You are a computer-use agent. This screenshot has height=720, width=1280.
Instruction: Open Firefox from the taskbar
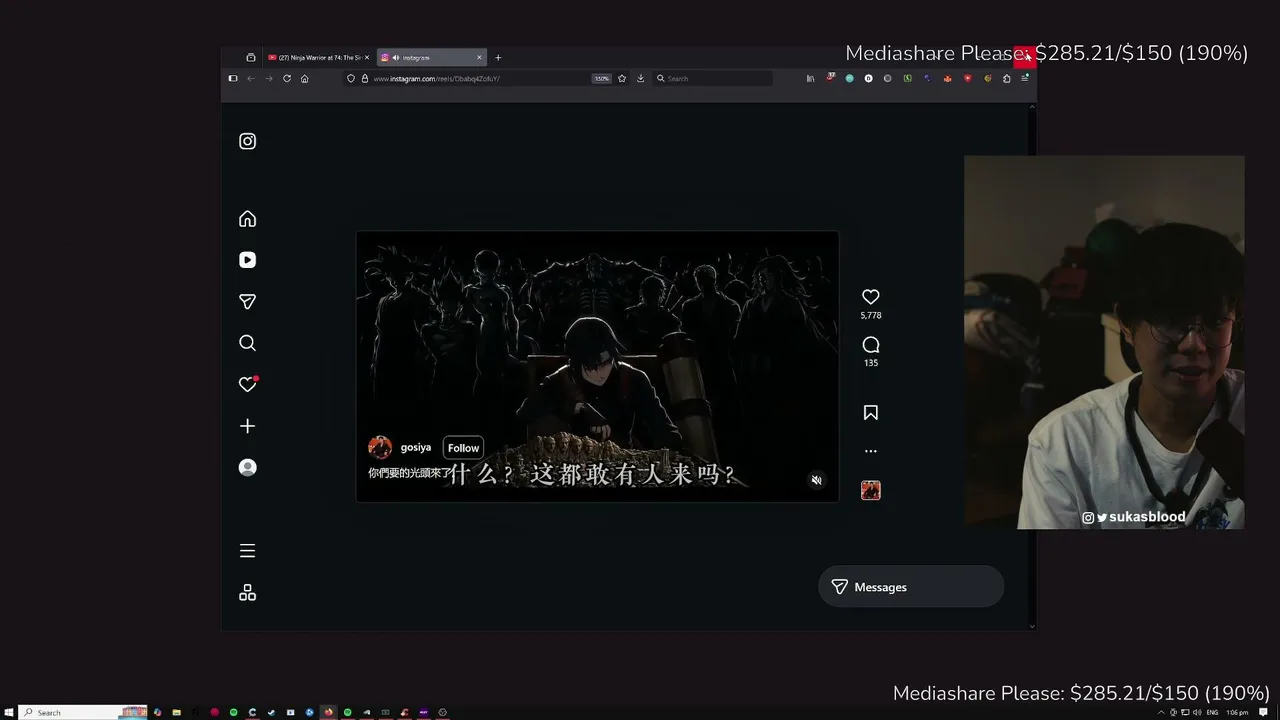coord(328,712)
